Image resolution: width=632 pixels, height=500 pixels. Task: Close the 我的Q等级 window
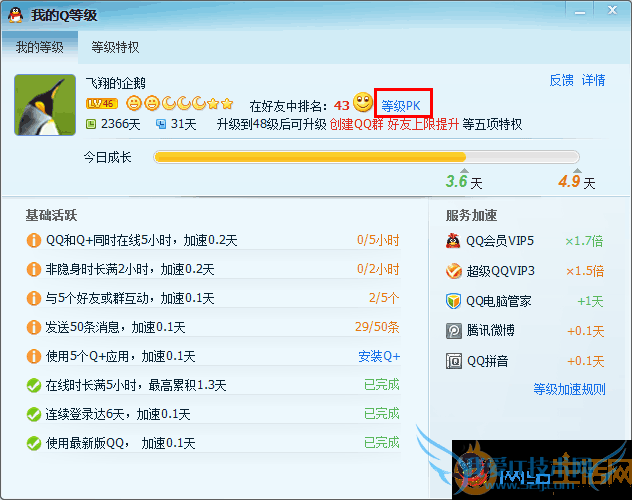(613, 10)
